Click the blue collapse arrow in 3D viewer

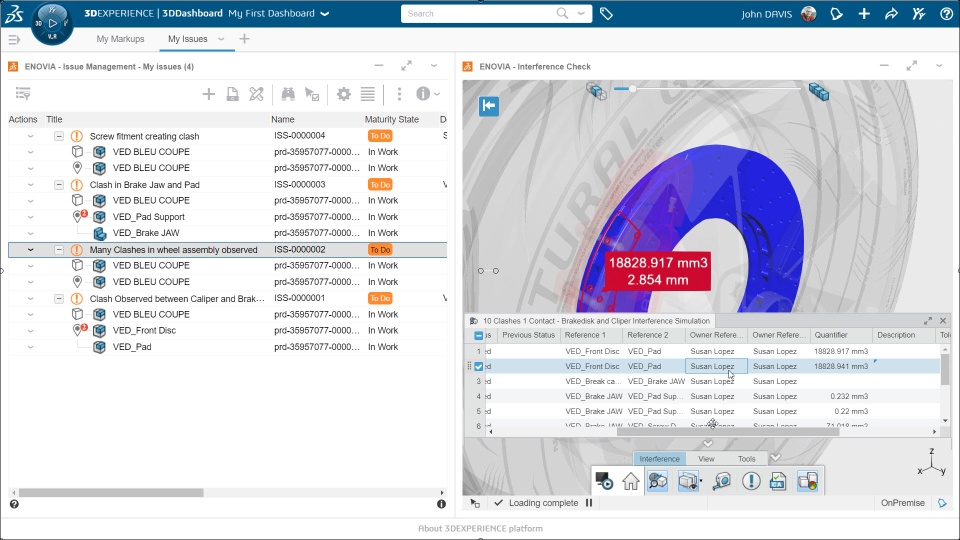[489, 106]
